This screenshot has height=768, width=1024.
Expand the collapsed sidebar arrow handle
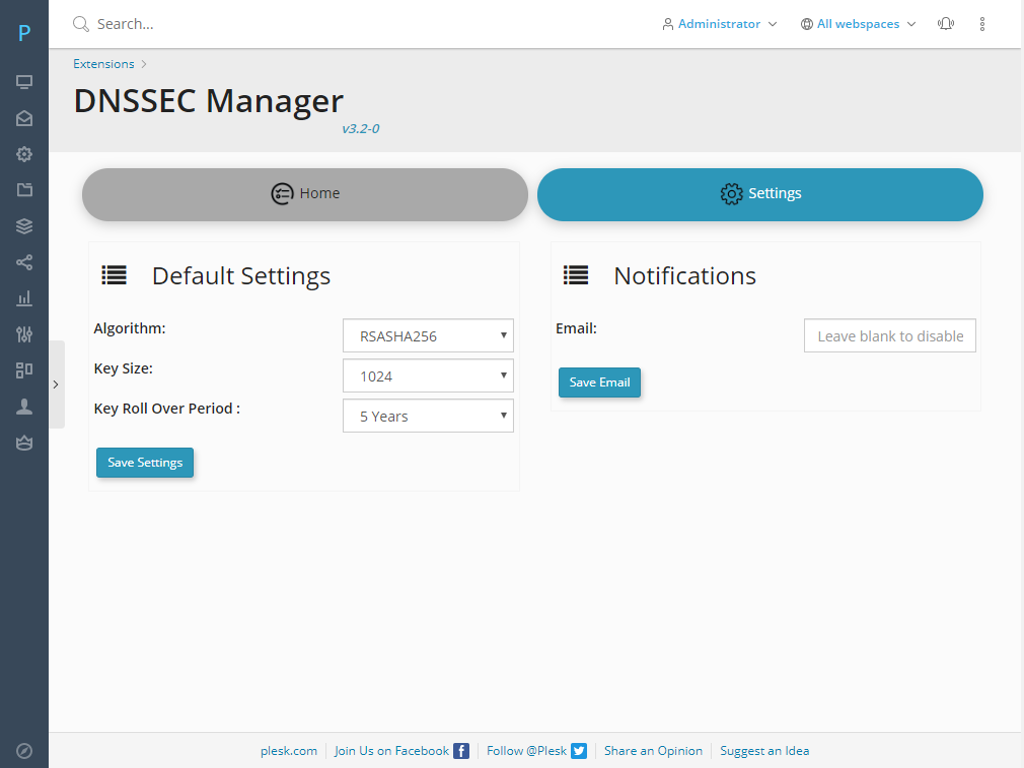click(57, 384)
